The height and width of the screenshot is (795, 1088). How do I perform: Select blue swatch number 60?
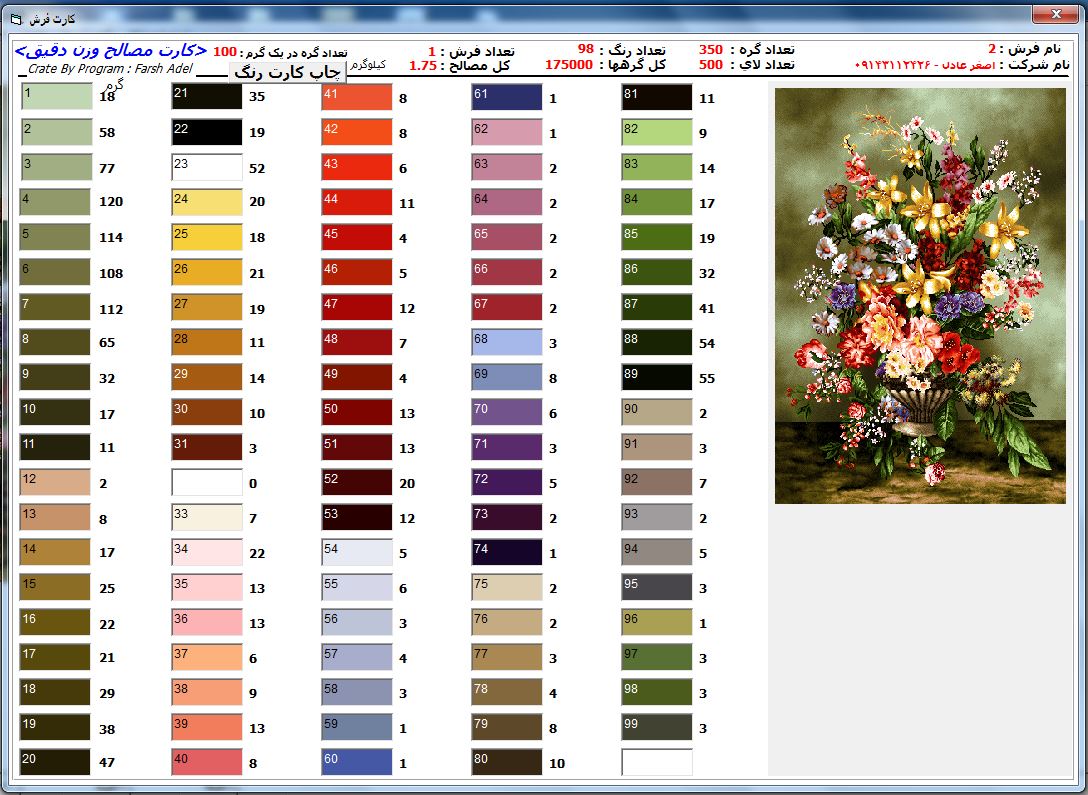[x=357, y=762]
